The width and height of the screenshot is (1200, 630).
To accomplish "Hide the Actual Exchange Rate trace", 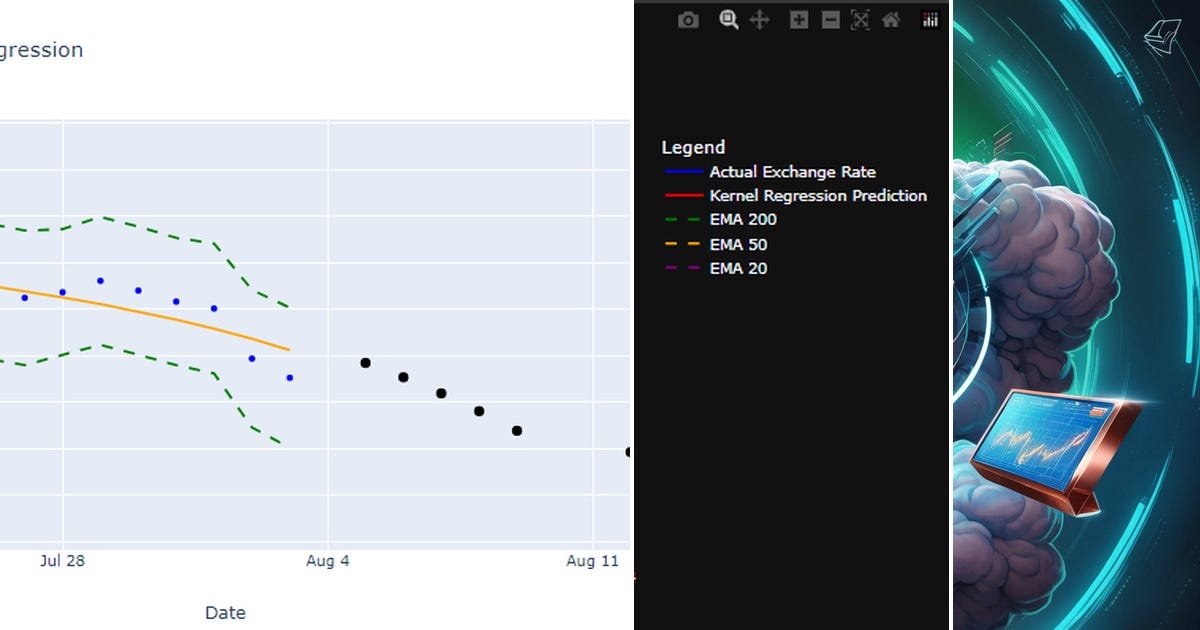I will (793, 171).
